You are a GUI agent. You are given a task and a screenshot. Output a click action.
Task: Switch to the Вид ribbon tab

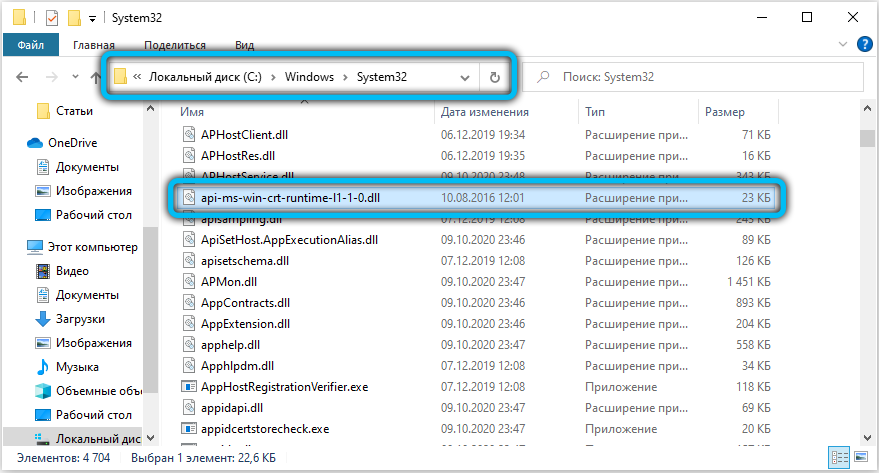tap(244, 45)
